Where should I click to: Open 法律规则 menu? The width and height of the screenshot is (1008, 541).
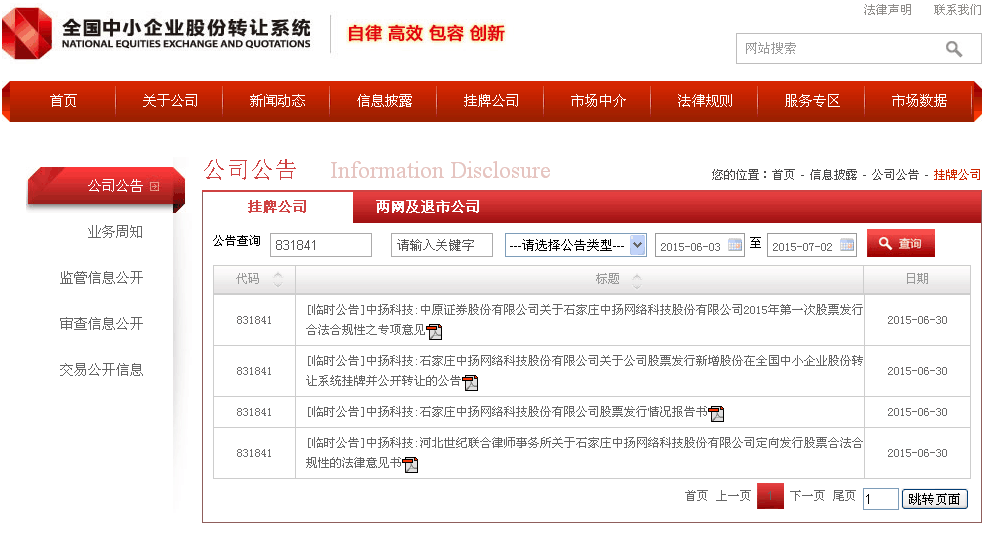(705, 101)
